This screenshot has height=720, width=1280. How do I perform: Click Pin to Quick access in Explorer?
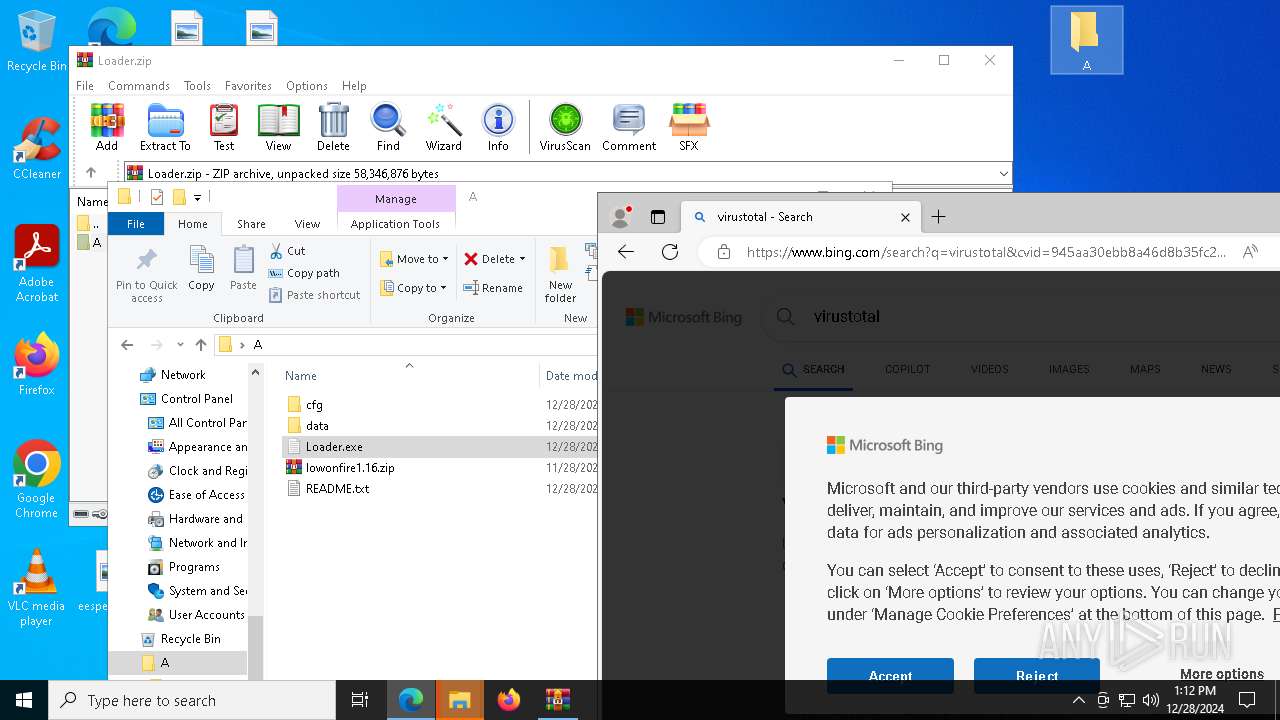click(146, 274)
